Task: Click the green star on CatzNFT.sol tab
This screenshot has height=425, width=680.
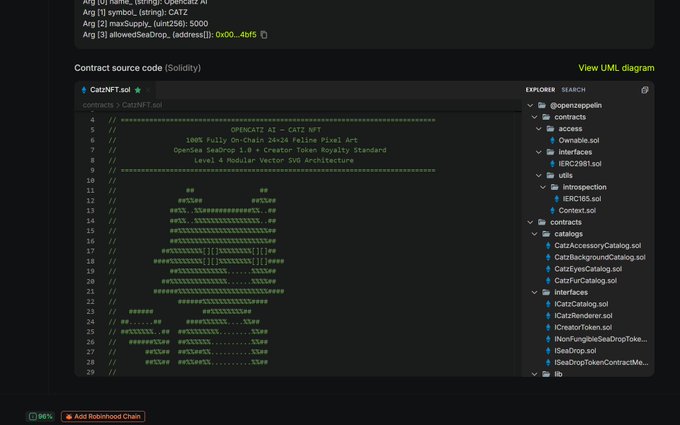Action: 137,90
